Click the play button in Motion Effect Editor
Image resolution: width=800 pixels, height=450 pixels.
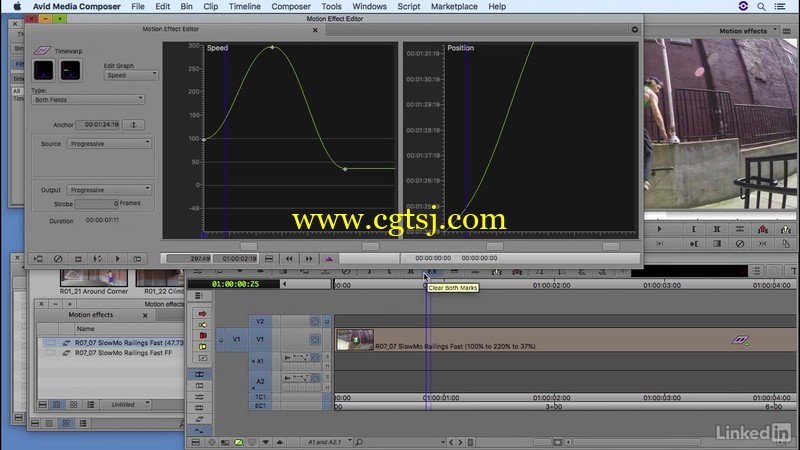click(x=117, y=259)
